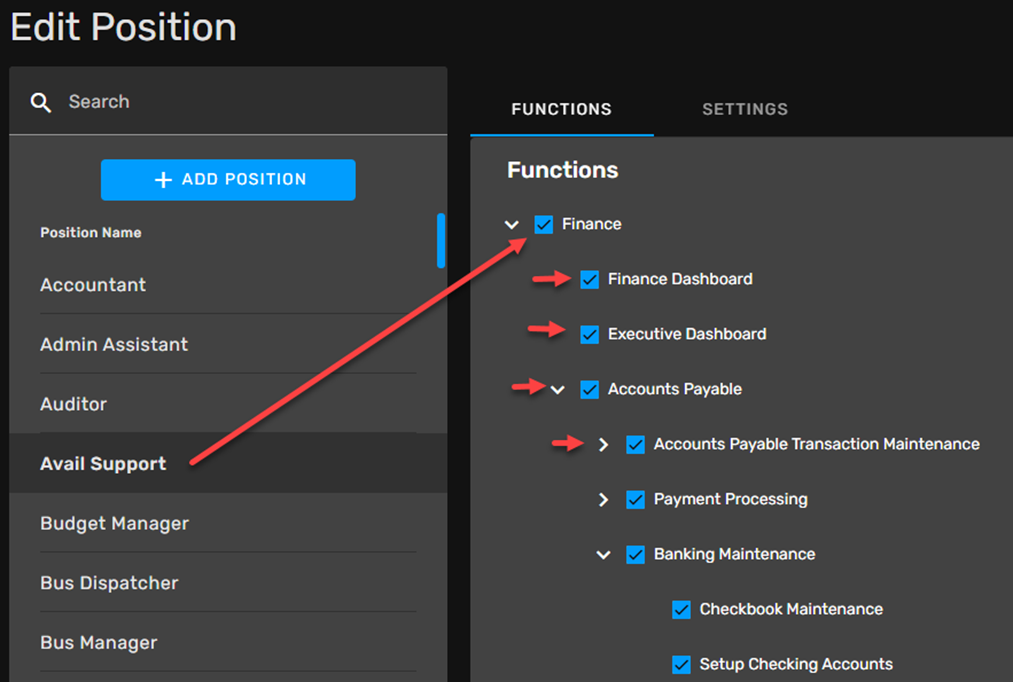Collapse the Finance tree node
This screenshot has width=1013, height=682.
coord(512,225)
